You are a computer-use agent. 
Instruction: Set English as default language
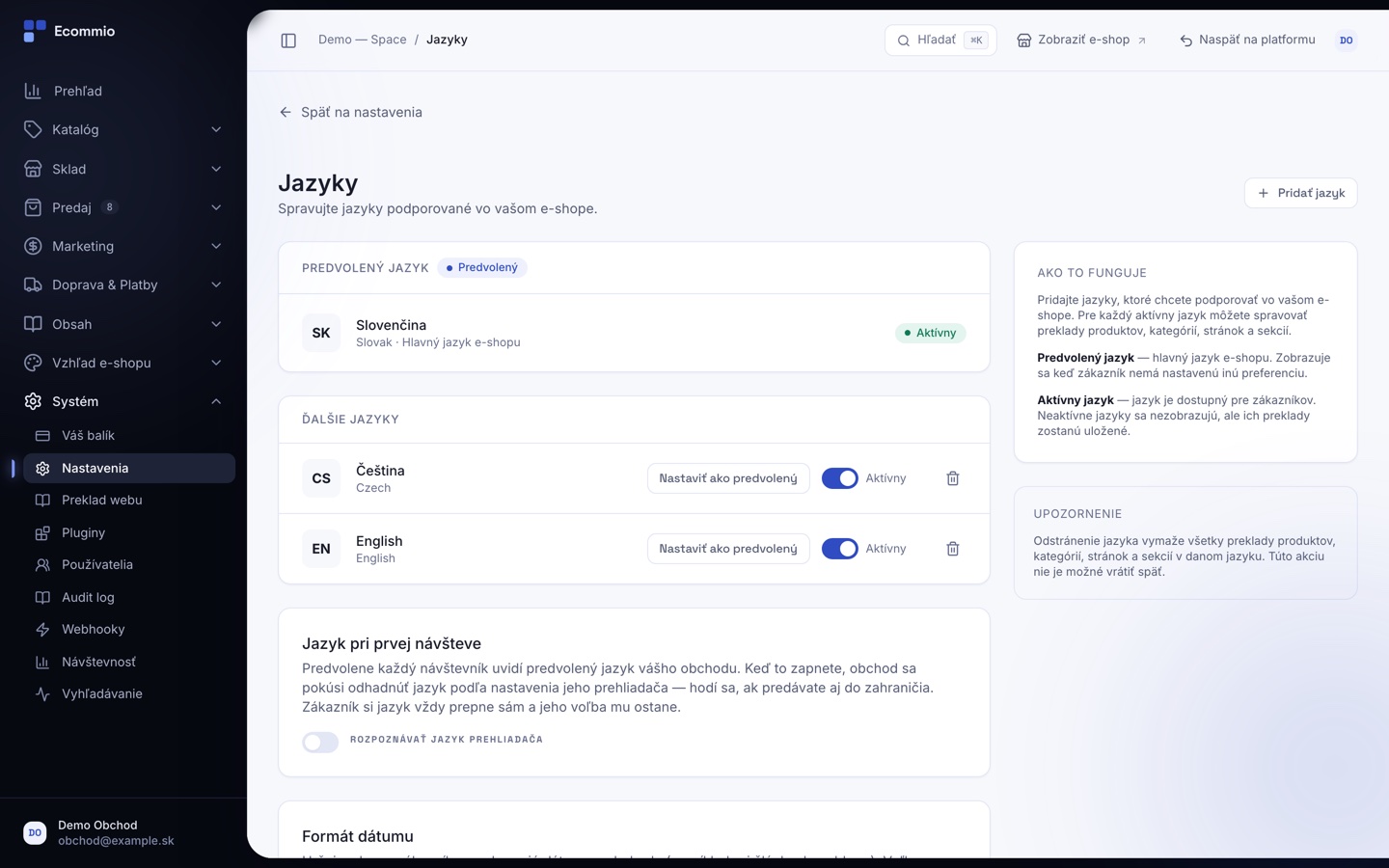(728, 549)
